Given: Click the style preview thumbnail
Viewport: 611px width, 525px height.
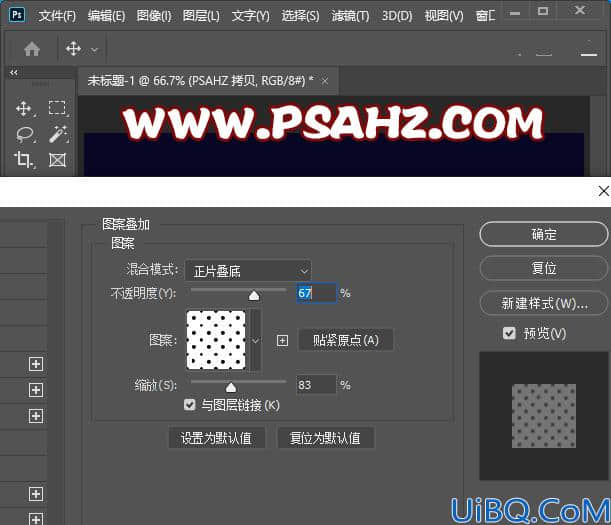Looking at the screenshot, I should point(544,416).
